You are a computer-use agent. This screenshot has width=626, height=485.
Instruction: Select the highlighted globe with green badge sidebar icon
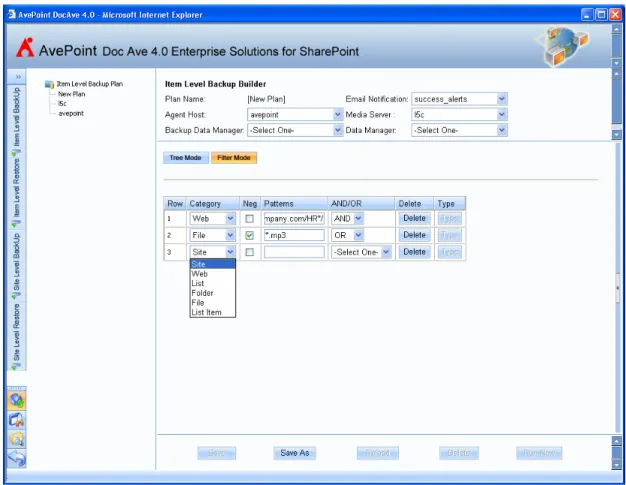point(17,400)
